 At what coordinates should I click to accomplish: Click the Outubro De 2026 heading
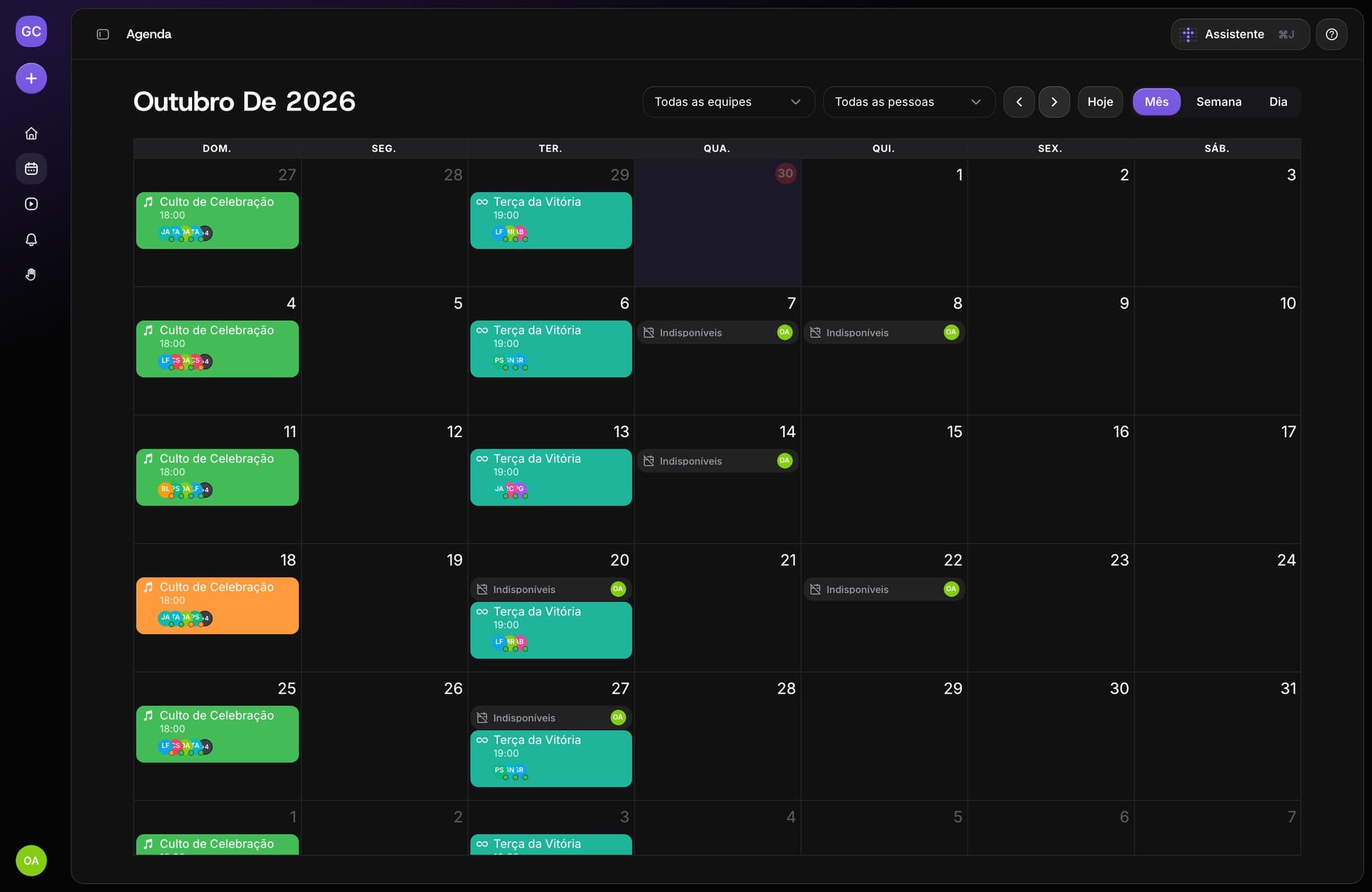[244, 102]
